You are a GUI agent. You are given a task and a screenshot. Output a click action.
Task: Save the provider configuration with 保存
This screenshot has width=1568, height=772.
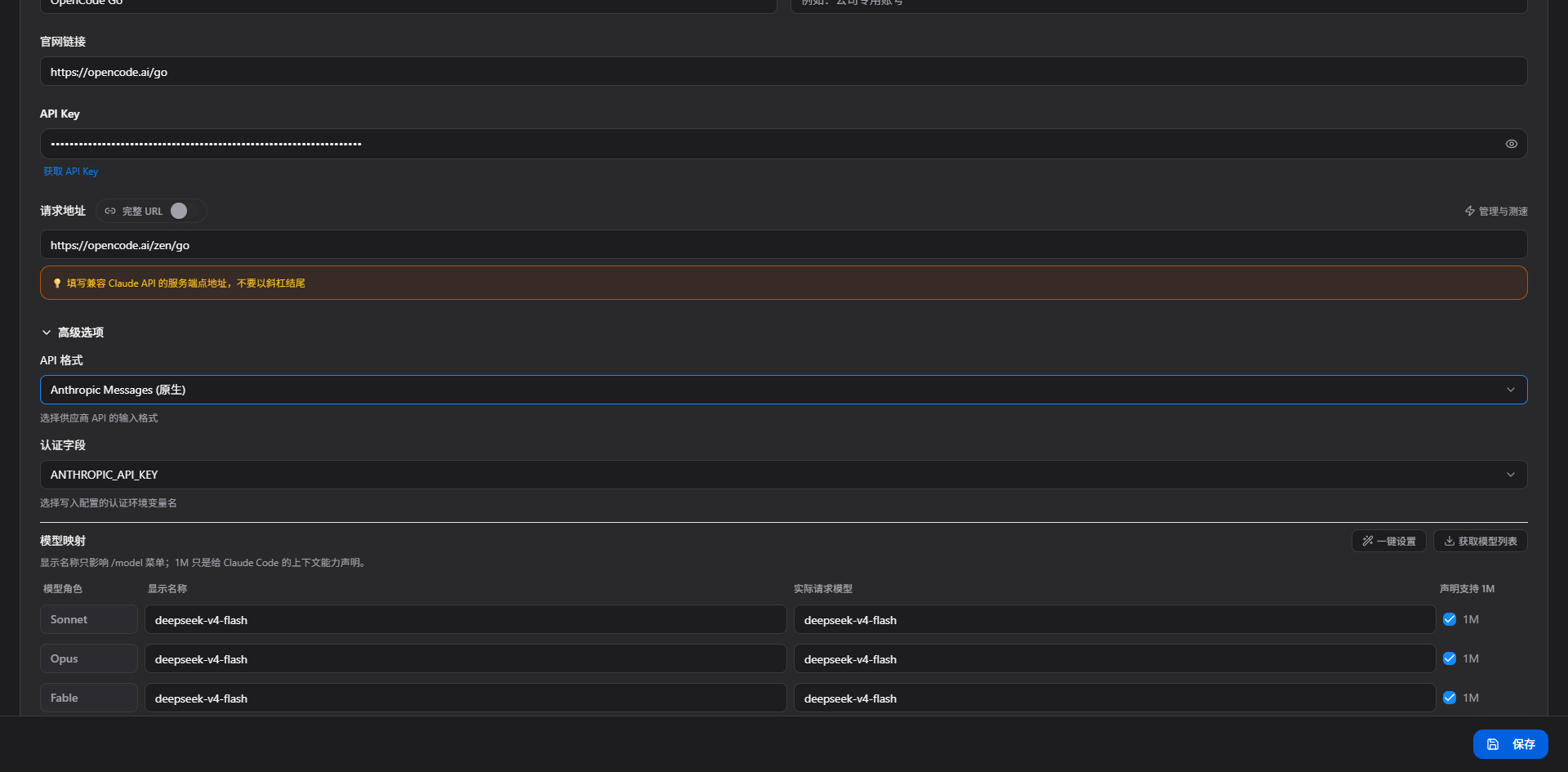[1511, 744]
